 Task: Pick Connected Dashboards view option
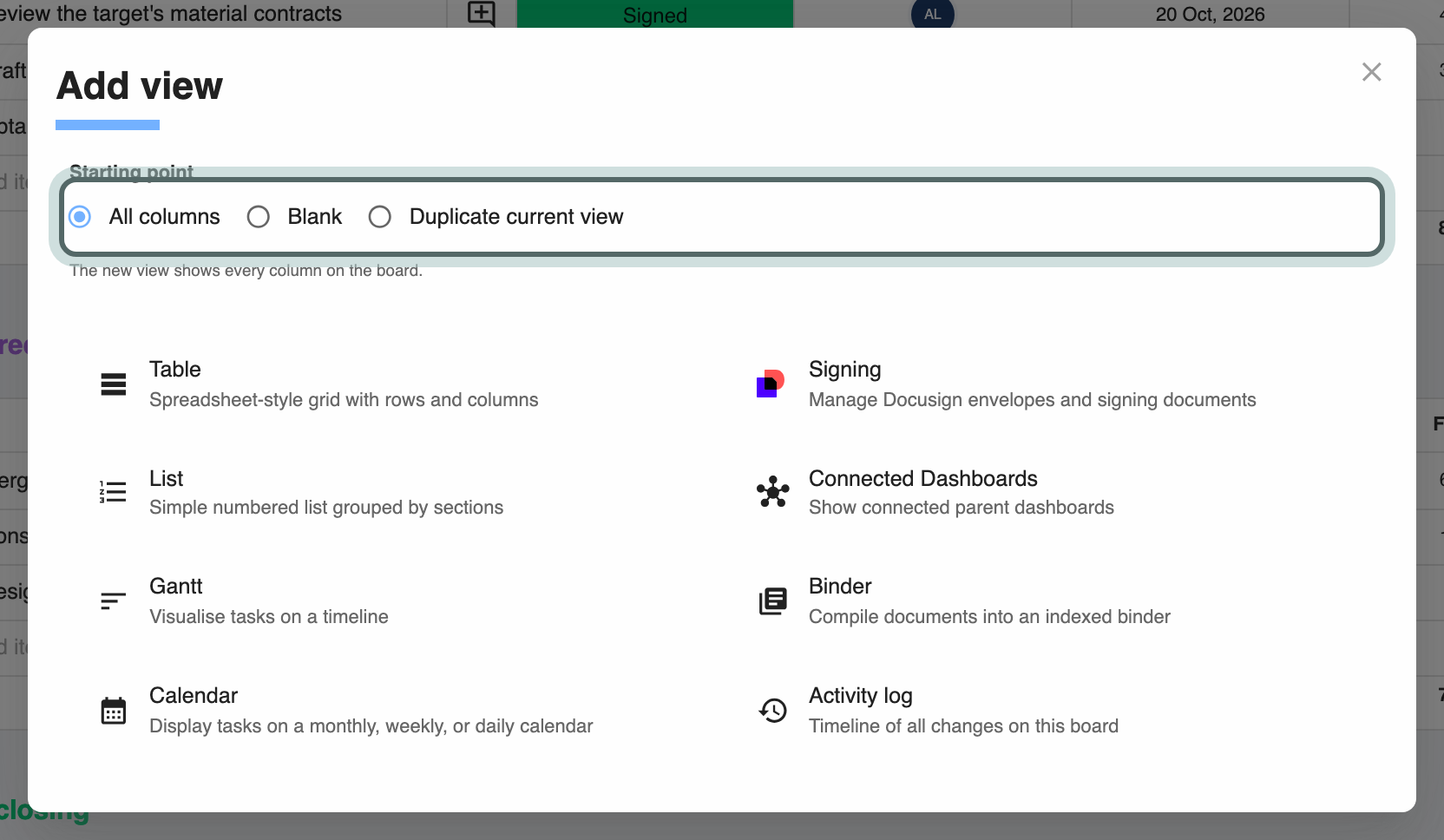coord(923,478)
